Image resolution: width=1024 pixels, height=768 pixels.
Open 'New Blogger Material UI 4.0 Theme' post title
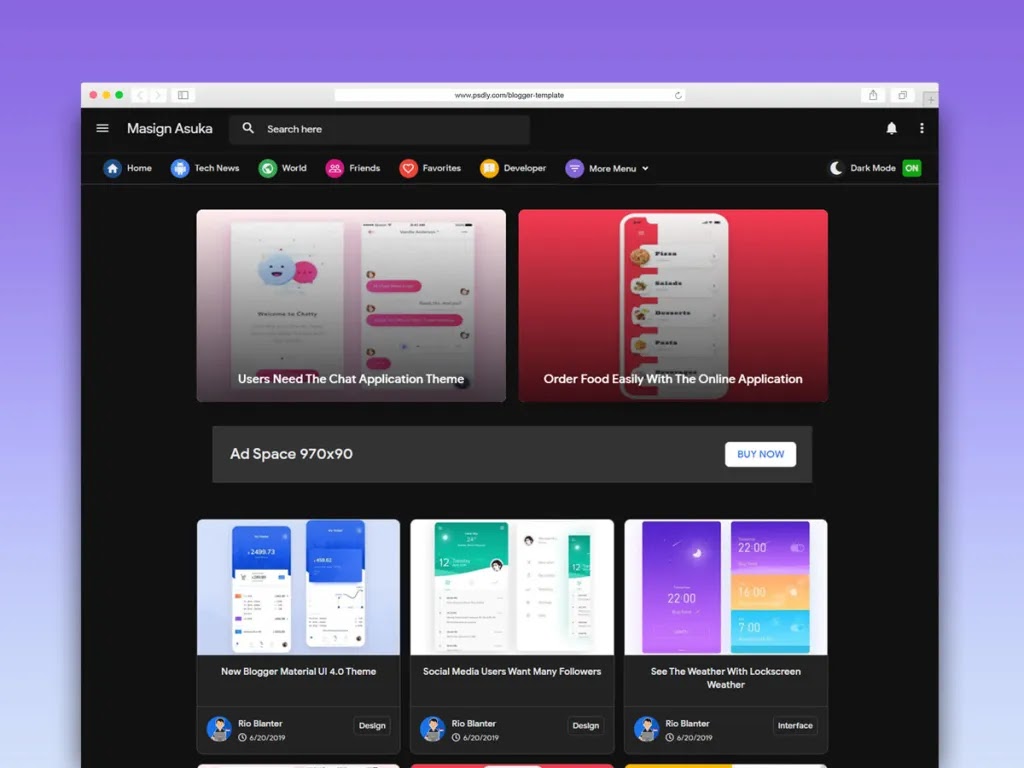point(298,671)
